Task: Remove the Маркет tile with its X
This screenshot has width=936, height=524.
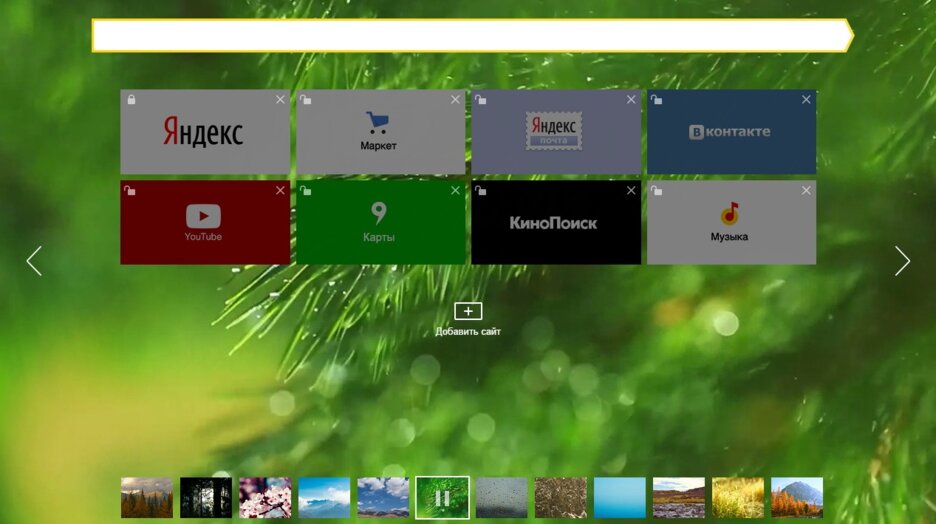Action: click(455, 99)
